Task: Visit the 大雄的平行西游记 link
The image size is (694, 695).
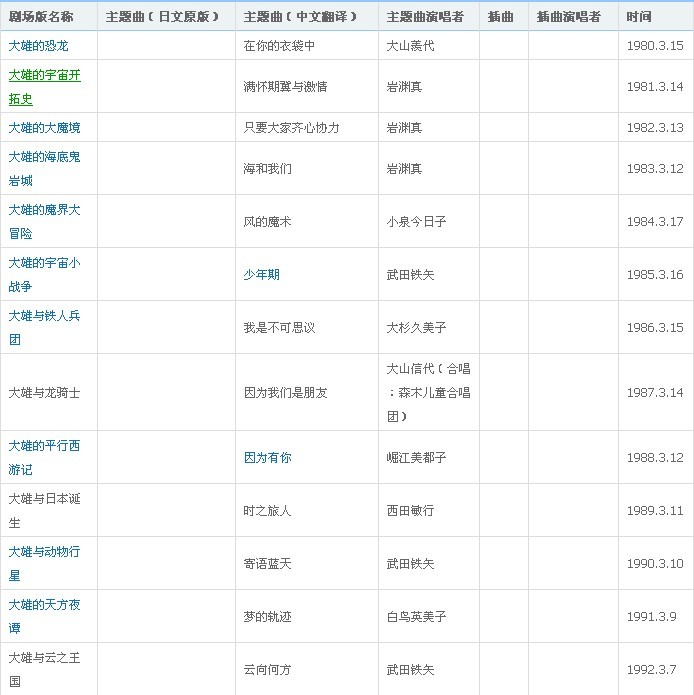Action: [x=44, y=446]
